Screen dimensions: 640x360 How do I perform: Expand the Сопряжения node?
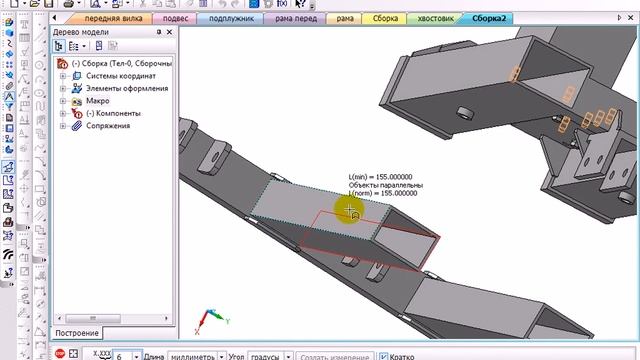pyautogui.click(x=63, y=126)
